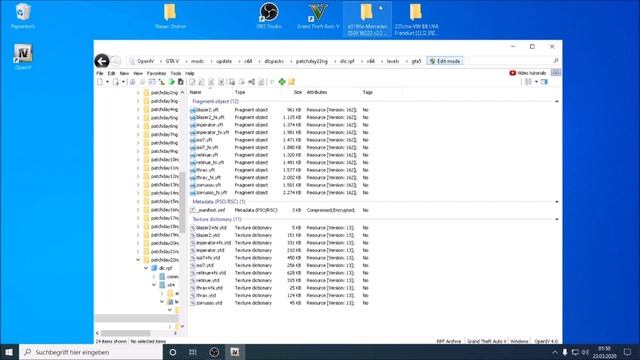The height and width of the screenshot is (360, 640).
Task: Open the notification center icon
Action: tap(627, 352)
